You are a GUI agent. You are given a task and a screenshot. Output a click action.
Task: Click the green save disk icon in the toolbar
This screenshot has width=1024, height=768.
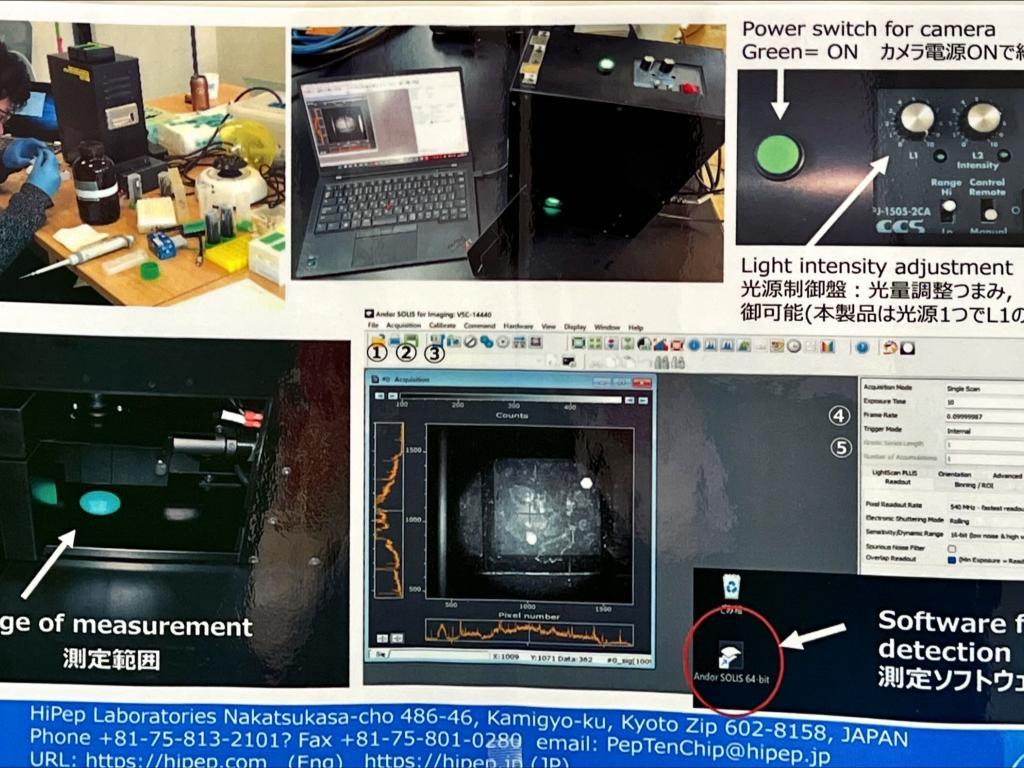(411, 341)
